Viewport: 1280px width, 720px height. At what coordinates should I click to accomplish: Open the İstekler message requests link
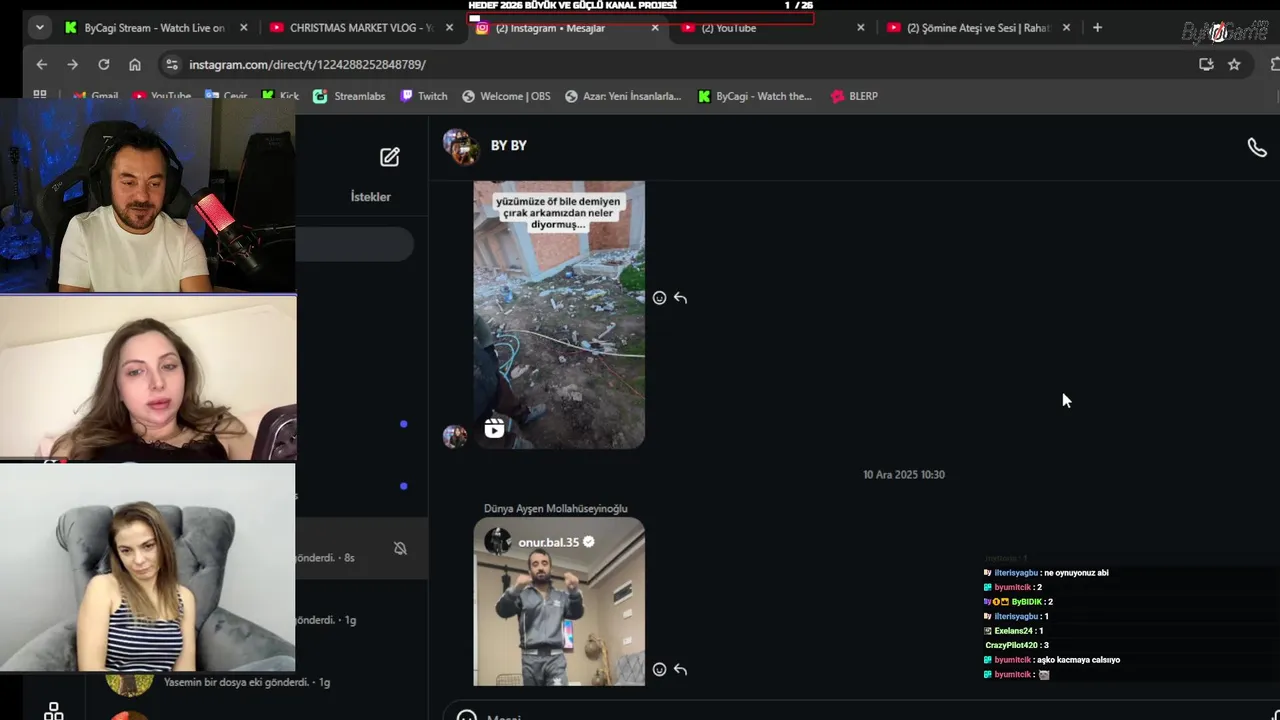371,197
